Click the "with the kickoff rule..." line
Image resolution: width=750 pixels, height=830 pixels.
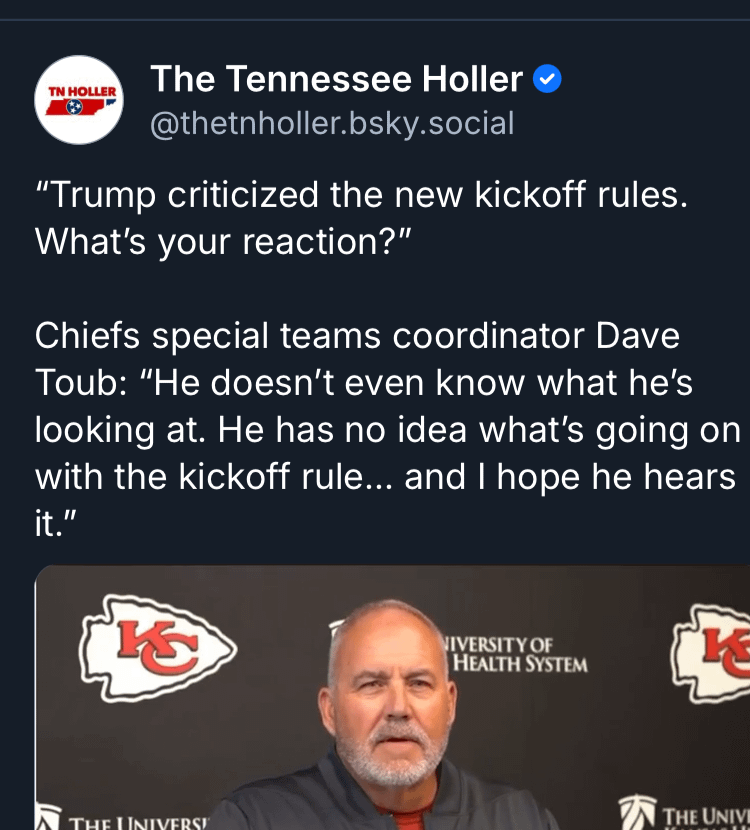[x=385, y=477]
